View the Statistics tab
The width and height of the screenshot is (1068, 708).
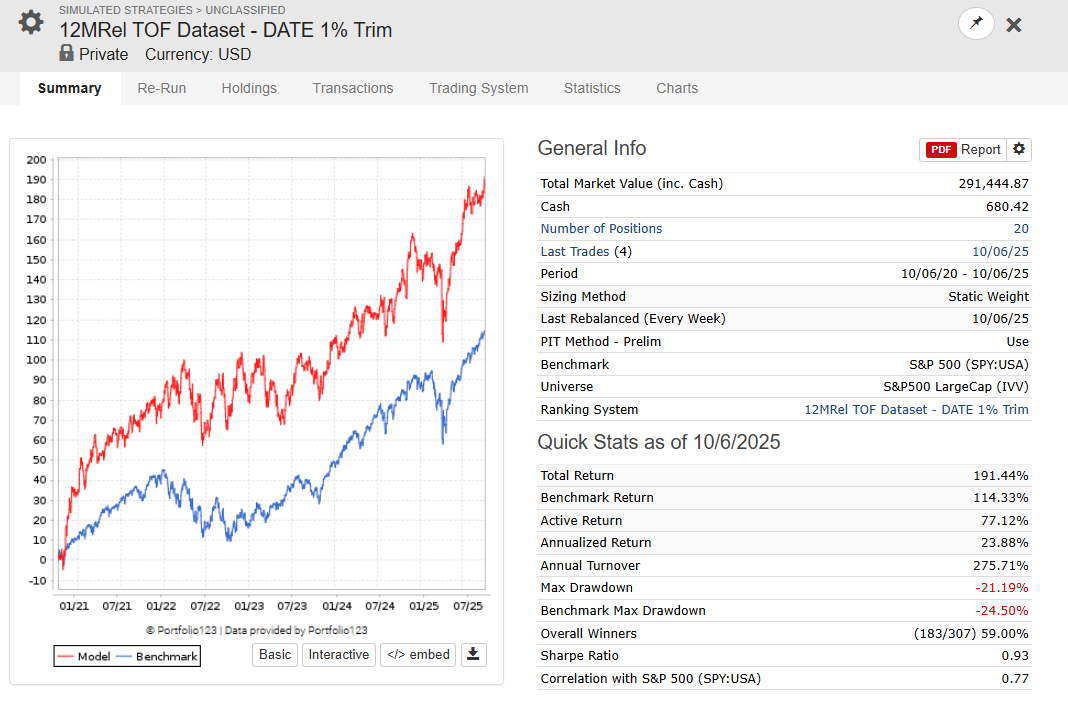[x=592, y=89]
